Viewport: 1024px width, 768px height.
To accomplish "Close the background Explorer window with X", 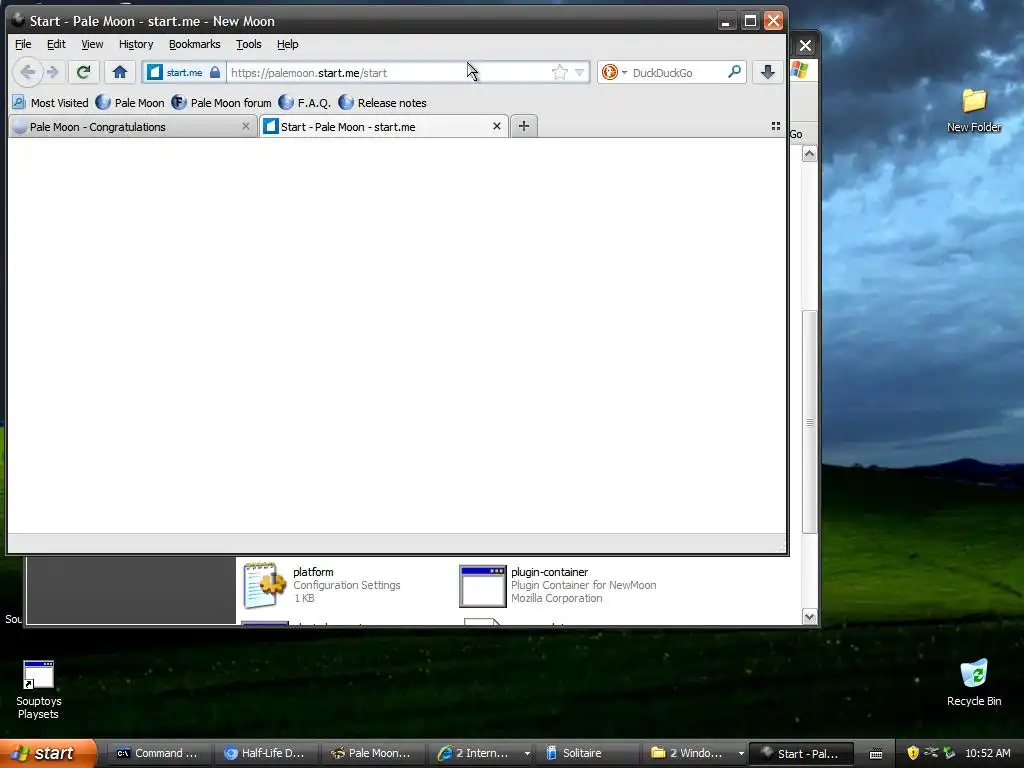I will [x=805, y=46].
